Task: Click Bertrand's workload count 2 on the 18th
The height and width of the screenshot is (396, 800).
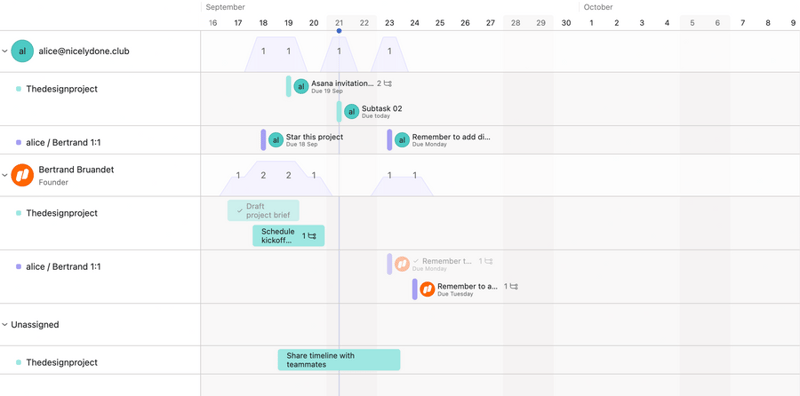Action: 263,176
